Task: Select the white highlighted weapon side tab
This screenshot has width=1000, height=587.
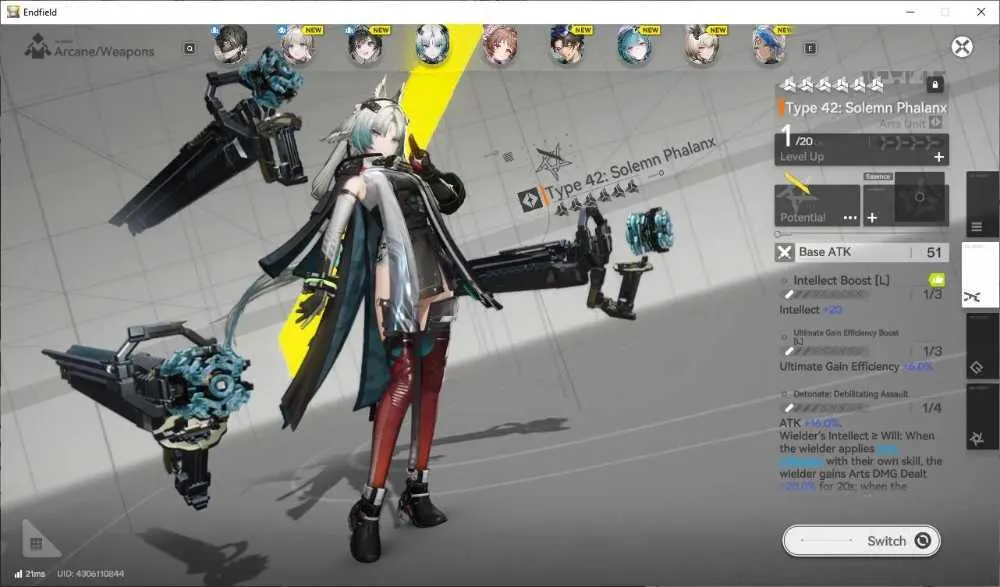Action: point(980,275)
